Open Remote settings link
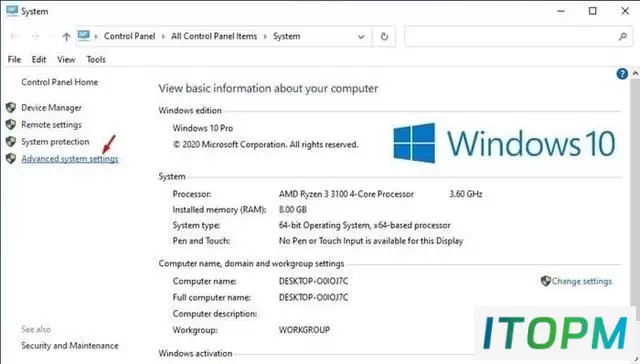 (x=51, y=125)
